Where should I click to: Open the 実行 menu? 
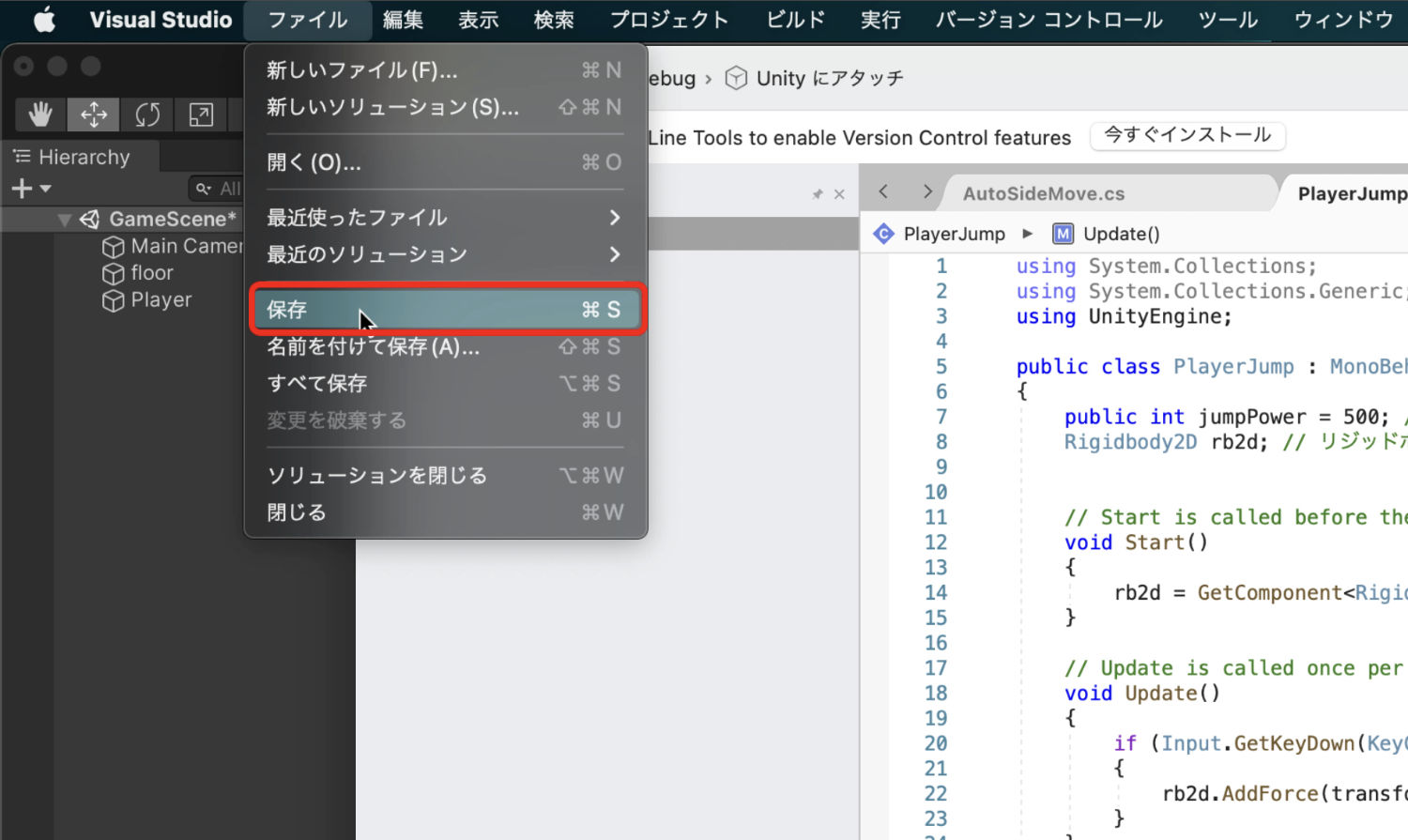pos(880,20)
